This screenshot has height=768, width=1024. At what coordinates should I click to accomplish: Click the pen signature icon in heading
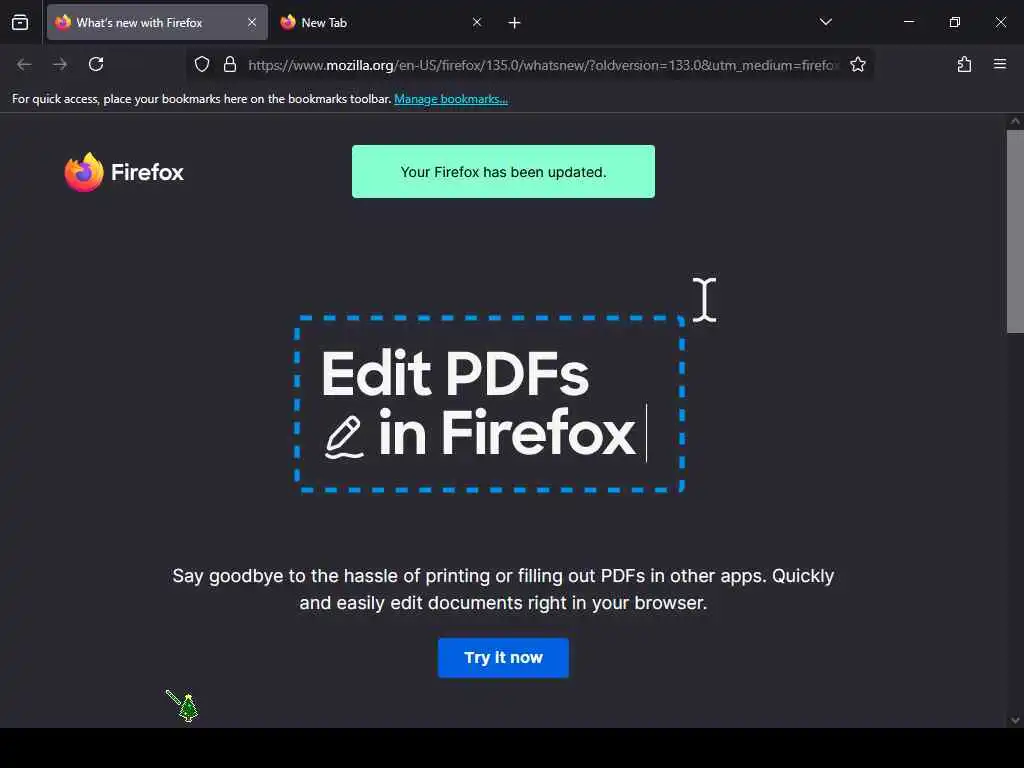click(x=344, y=437)
